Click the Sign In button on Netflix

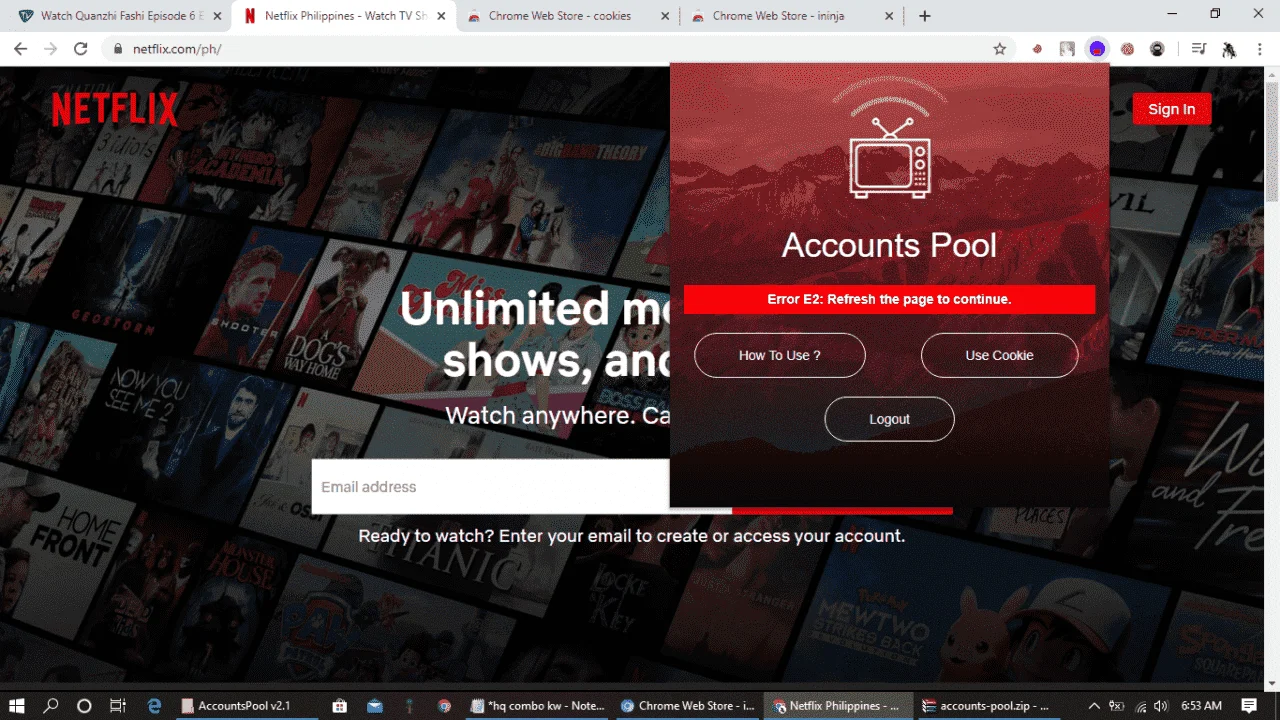pos(1172,109)
